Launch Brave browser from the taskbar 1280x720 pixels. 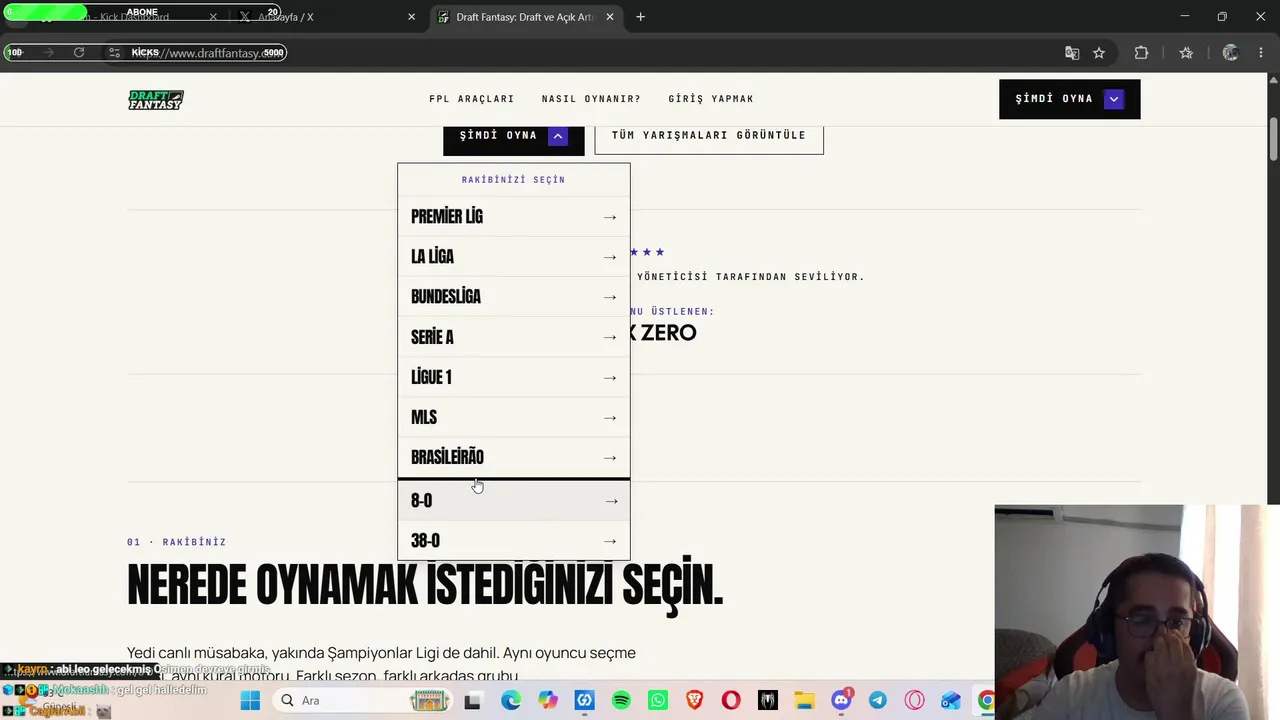(x=694, y=701)
